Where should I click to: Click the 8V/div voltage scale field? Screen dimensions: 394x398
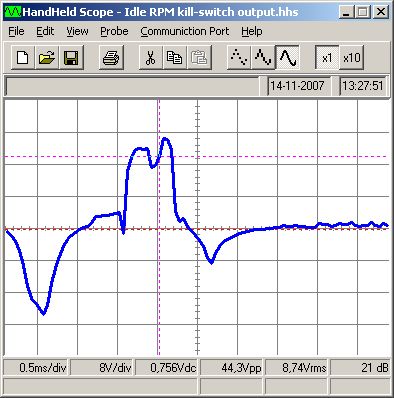(x=102, y=368)
